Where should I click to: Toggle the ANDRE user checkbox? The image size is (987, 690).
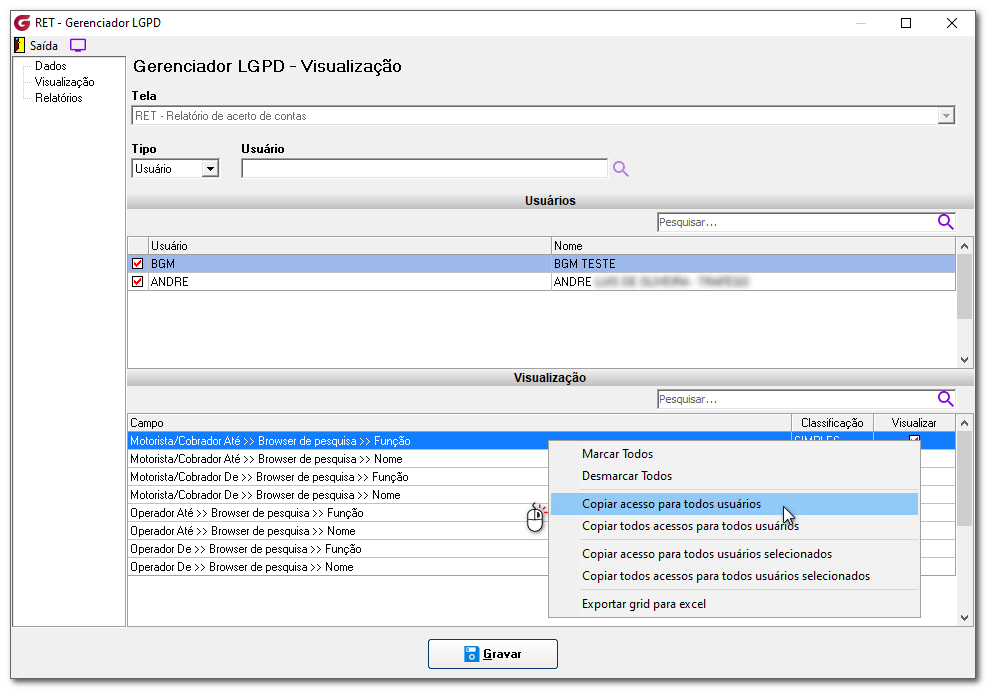point(137,281)
